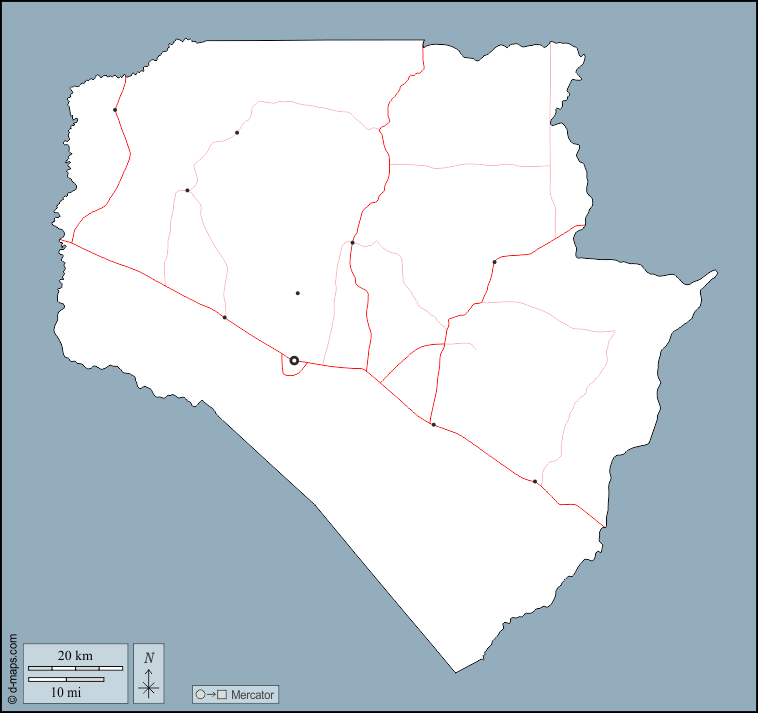Screen dimensions: 758x713
Task: Click the letter N above the compass
Action: coord(149,657)
